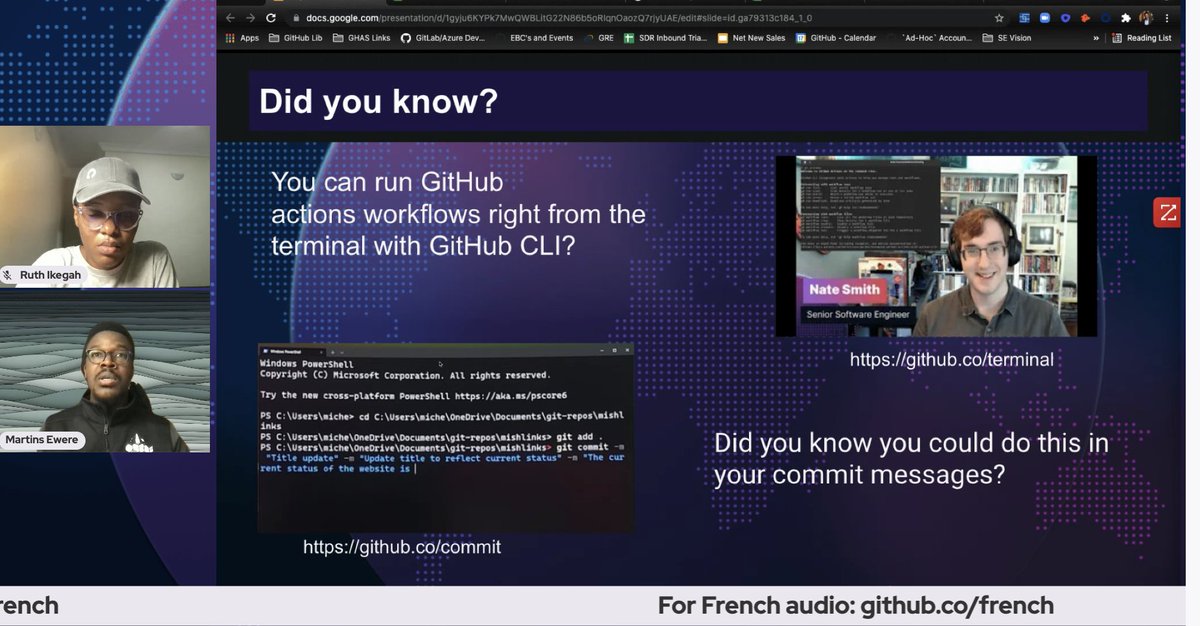Open the dark blue circle extension icon

[x=1106, y=18]
